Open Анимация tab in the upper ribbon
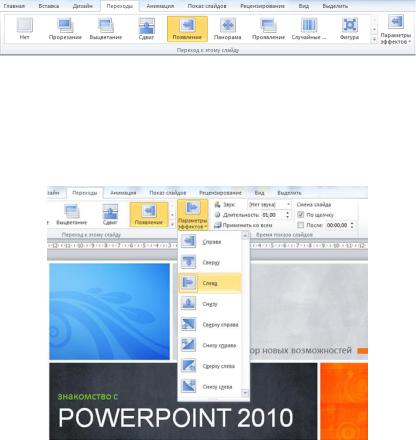The height and width of the screenshot is (440, 416). tap(160, 6)
